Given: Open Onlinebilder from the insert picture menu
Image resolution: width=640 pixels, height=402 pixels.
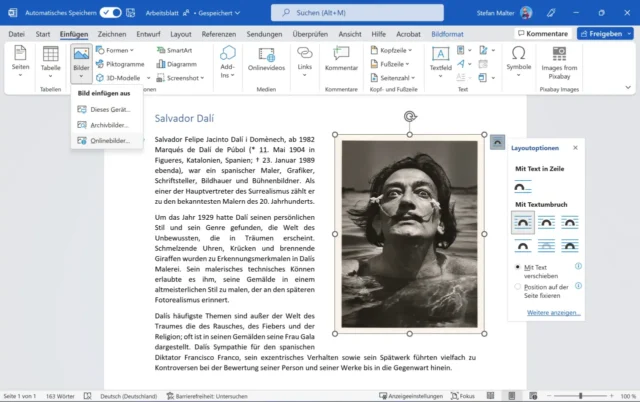Looking at the screenshot, I should click(109, 140).
